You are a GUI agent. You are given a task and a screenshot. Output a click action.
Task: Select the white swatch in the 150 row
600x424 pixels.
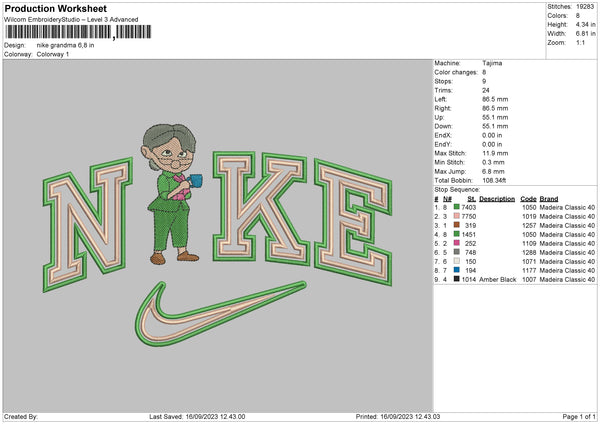pos(457,261)
